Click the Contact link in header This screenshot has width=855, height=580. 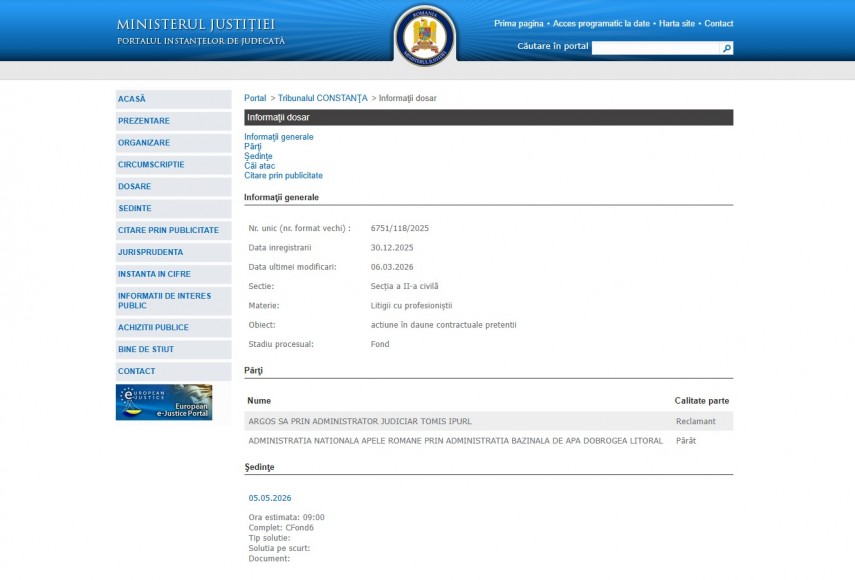(x=718, y=23)
